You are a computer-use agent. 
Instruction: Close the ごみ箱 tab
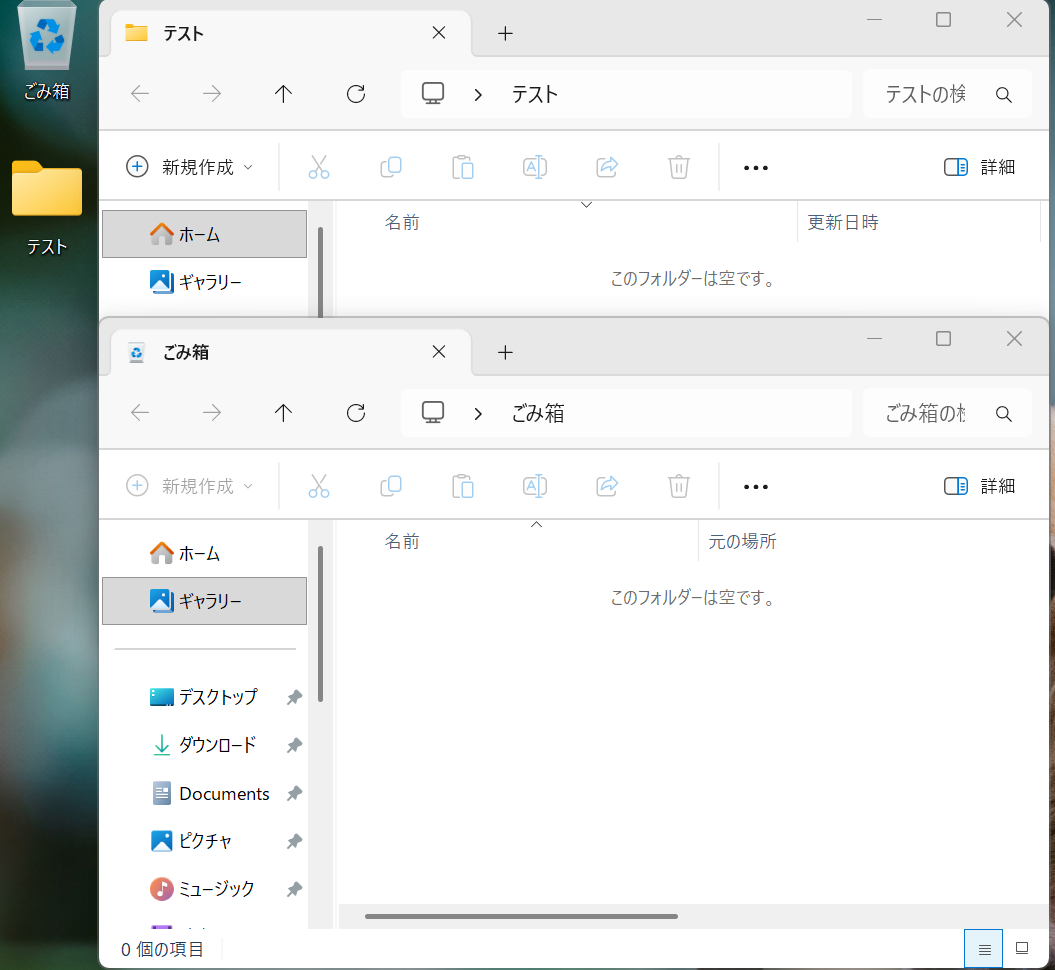point(439,351)
